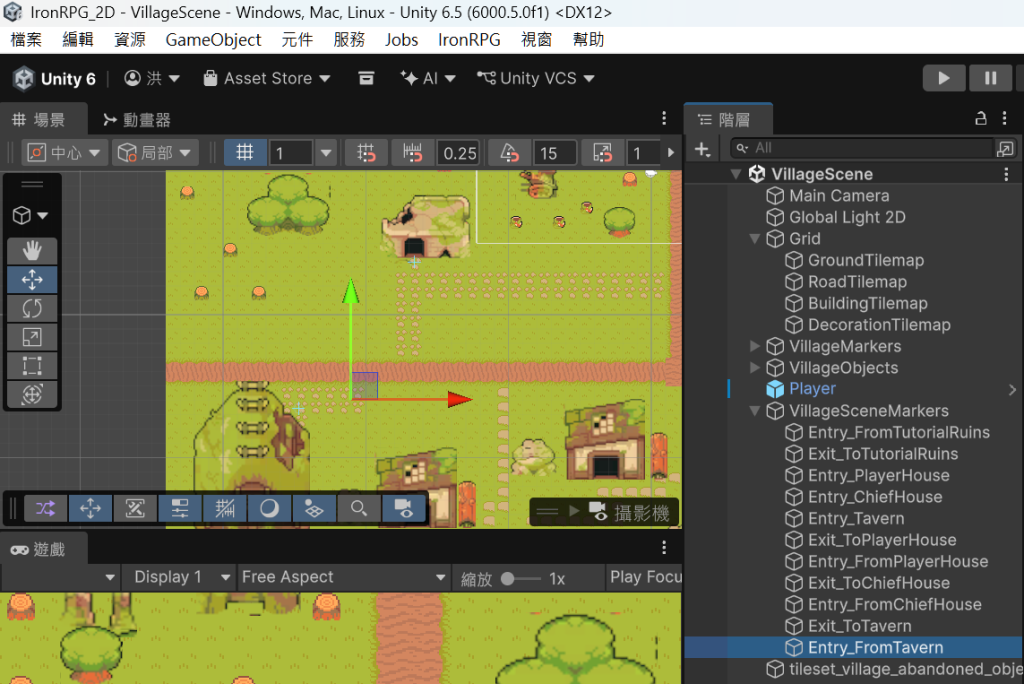Click the increment snap ruler icon

412,153
